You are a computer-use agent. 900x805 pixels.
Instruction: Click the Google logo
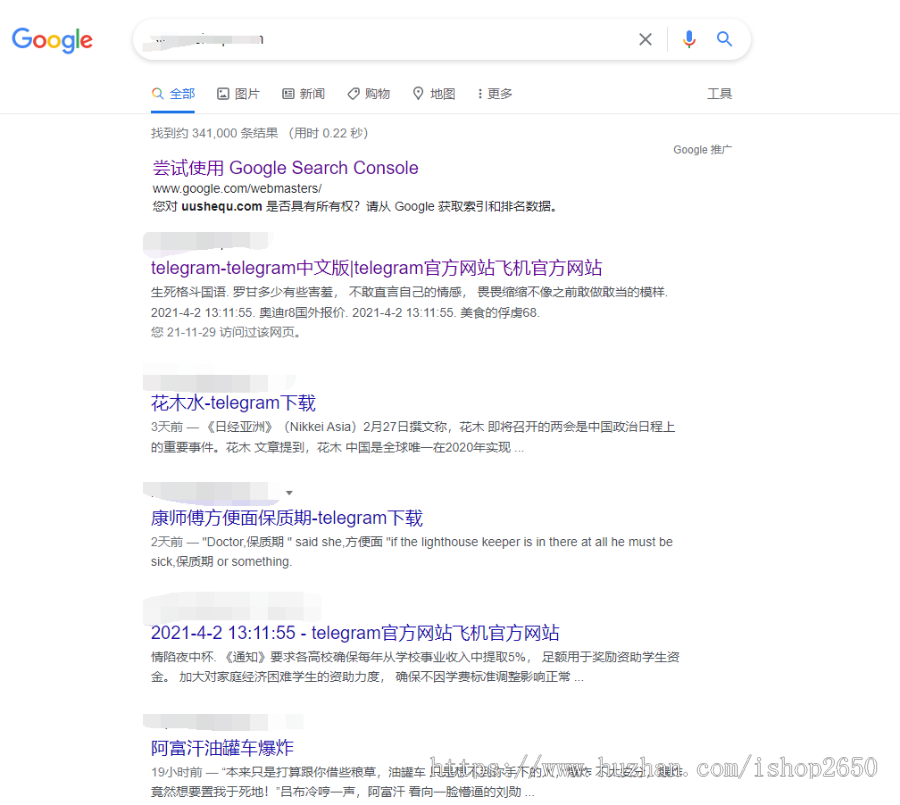52,40
